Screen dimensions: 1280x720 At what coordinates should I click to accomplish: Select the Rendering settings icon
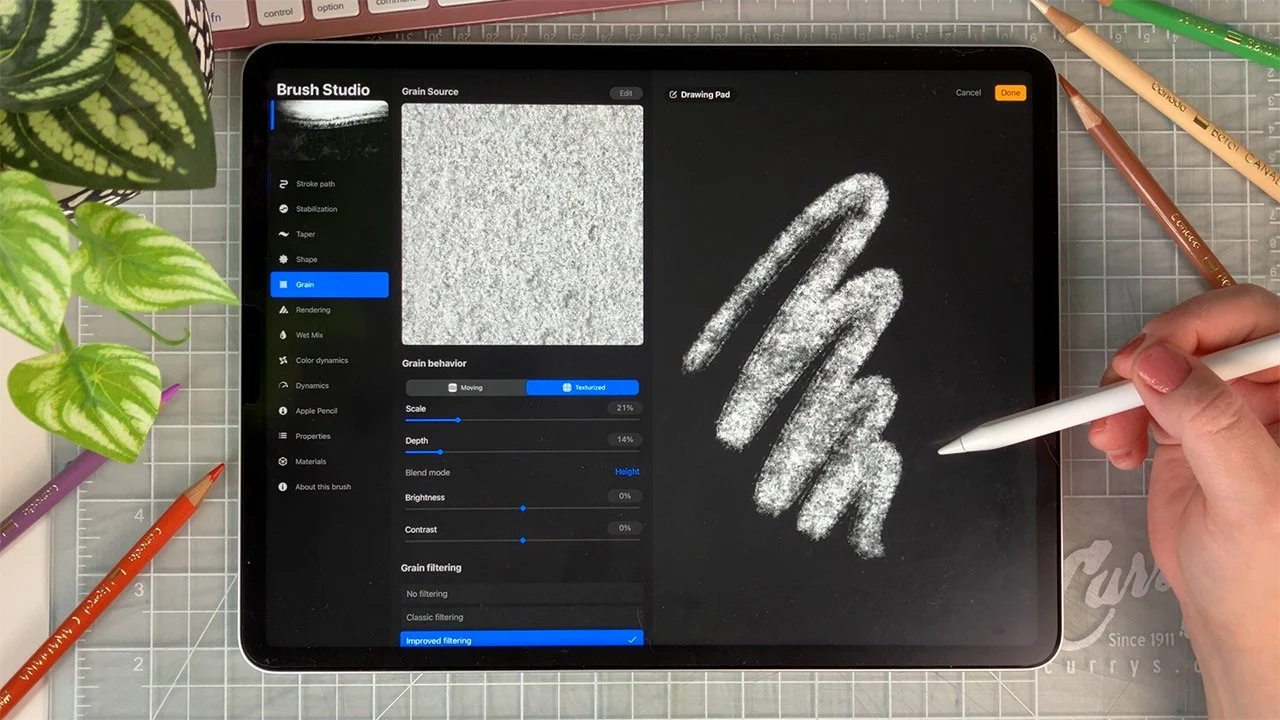(x=284, y=309)
